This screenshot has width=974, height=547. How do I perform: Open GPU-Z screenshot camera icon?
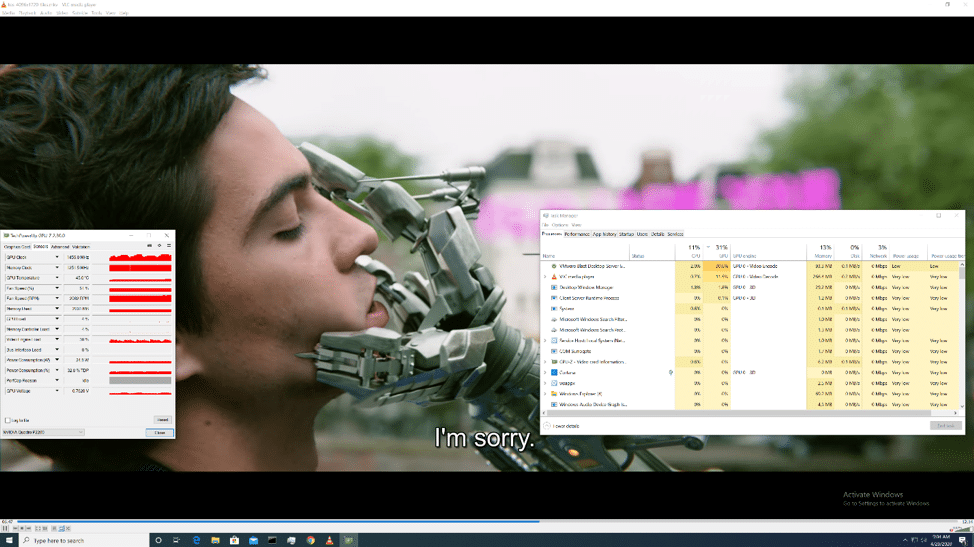point(149,246)
